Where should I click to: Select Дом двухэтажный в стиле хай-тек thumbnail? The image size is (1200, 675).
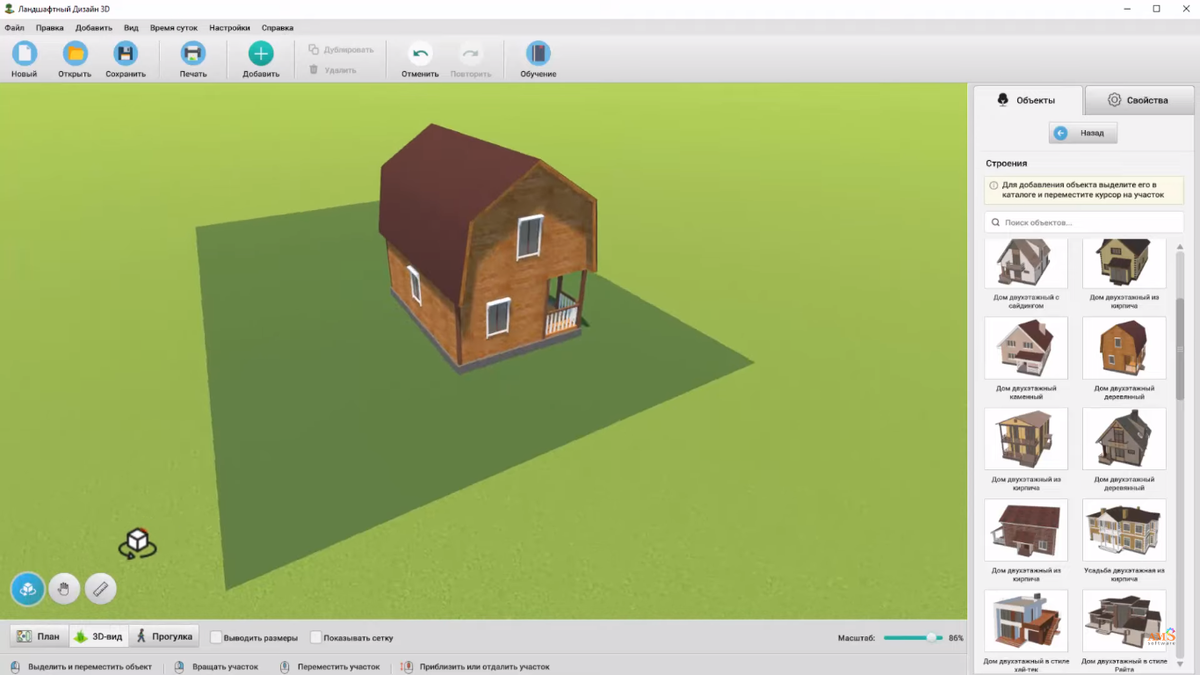click(x=1026, y=621)
